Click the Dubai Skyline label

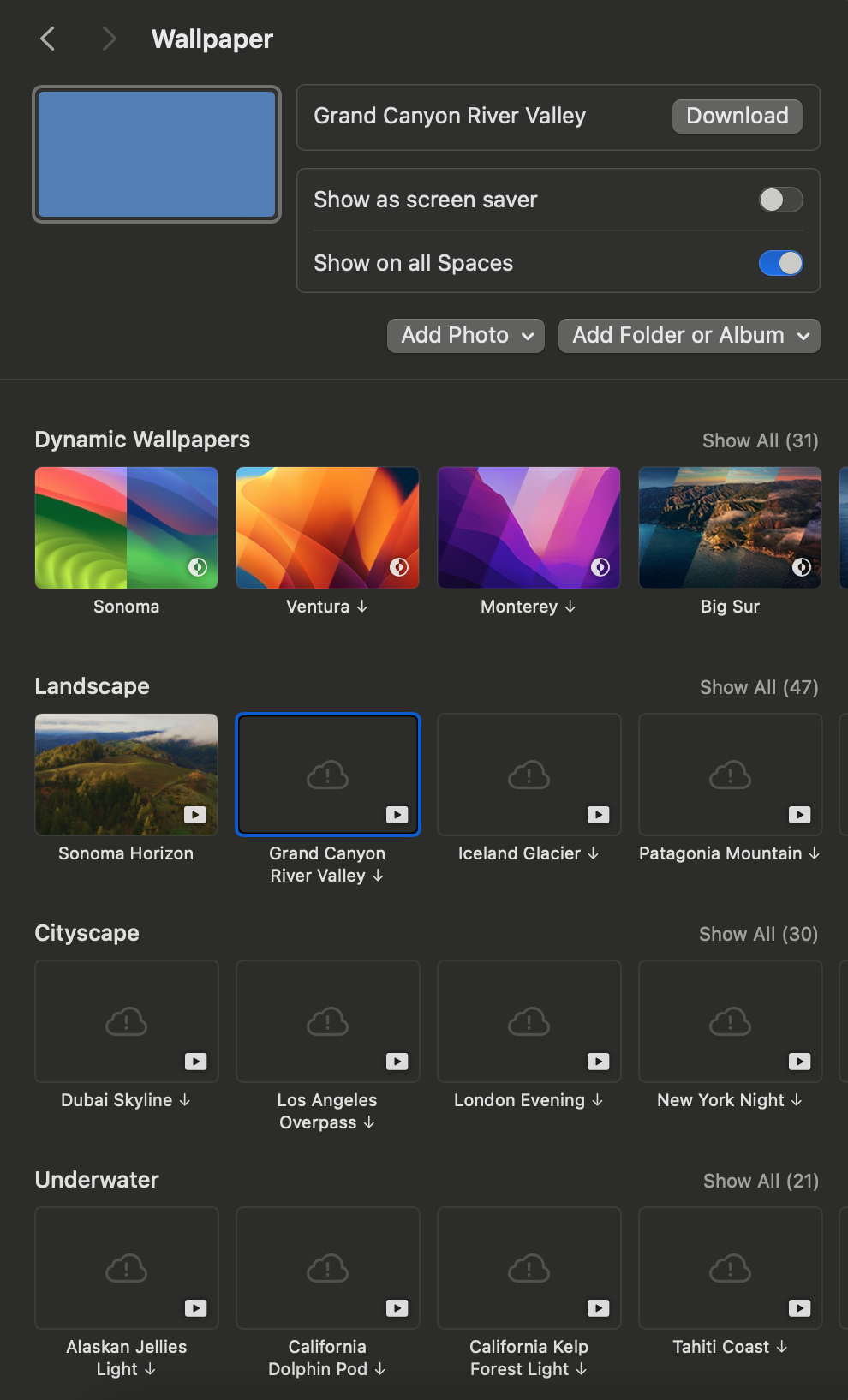click(116, 1100)
